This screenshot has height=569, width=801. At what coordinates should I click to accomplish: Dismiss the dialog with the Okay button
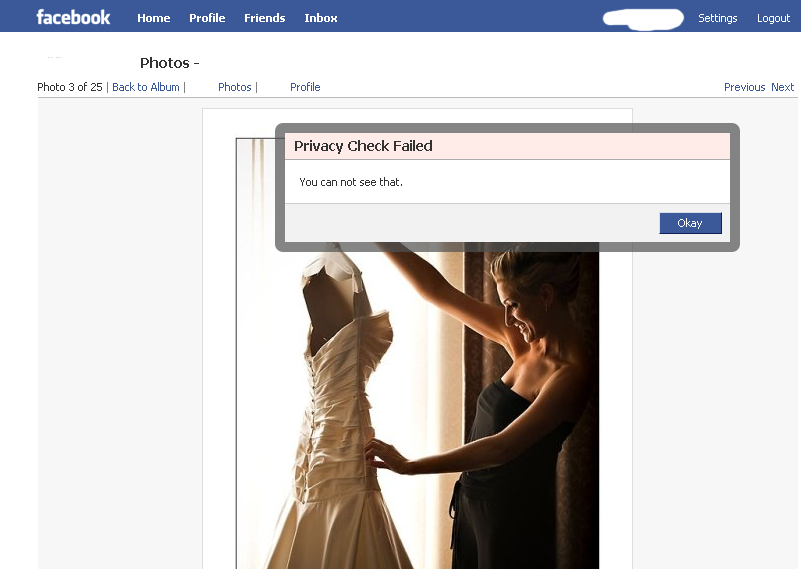tap(690, 223)
